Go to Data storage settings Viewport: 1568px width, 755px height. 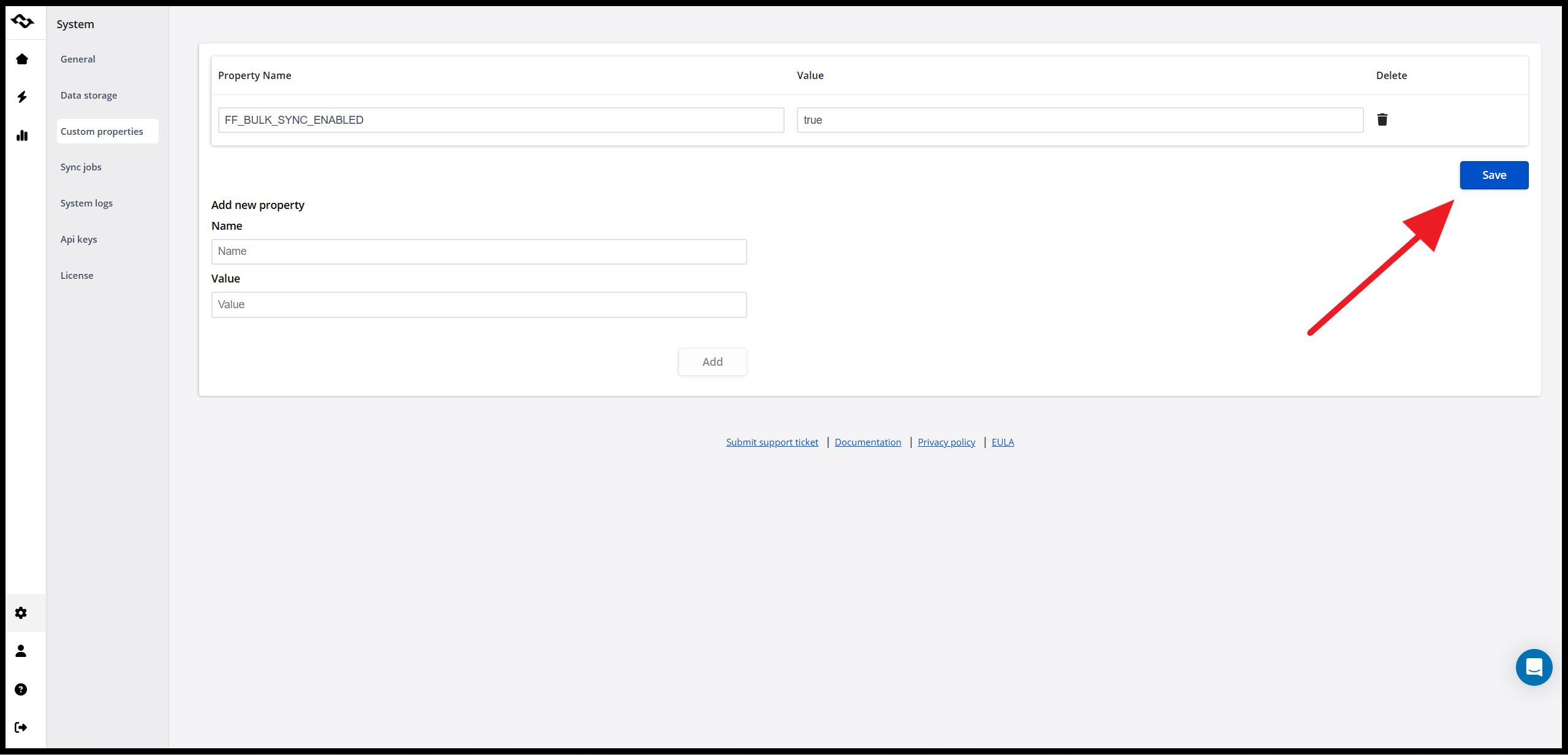pos(89,96)
